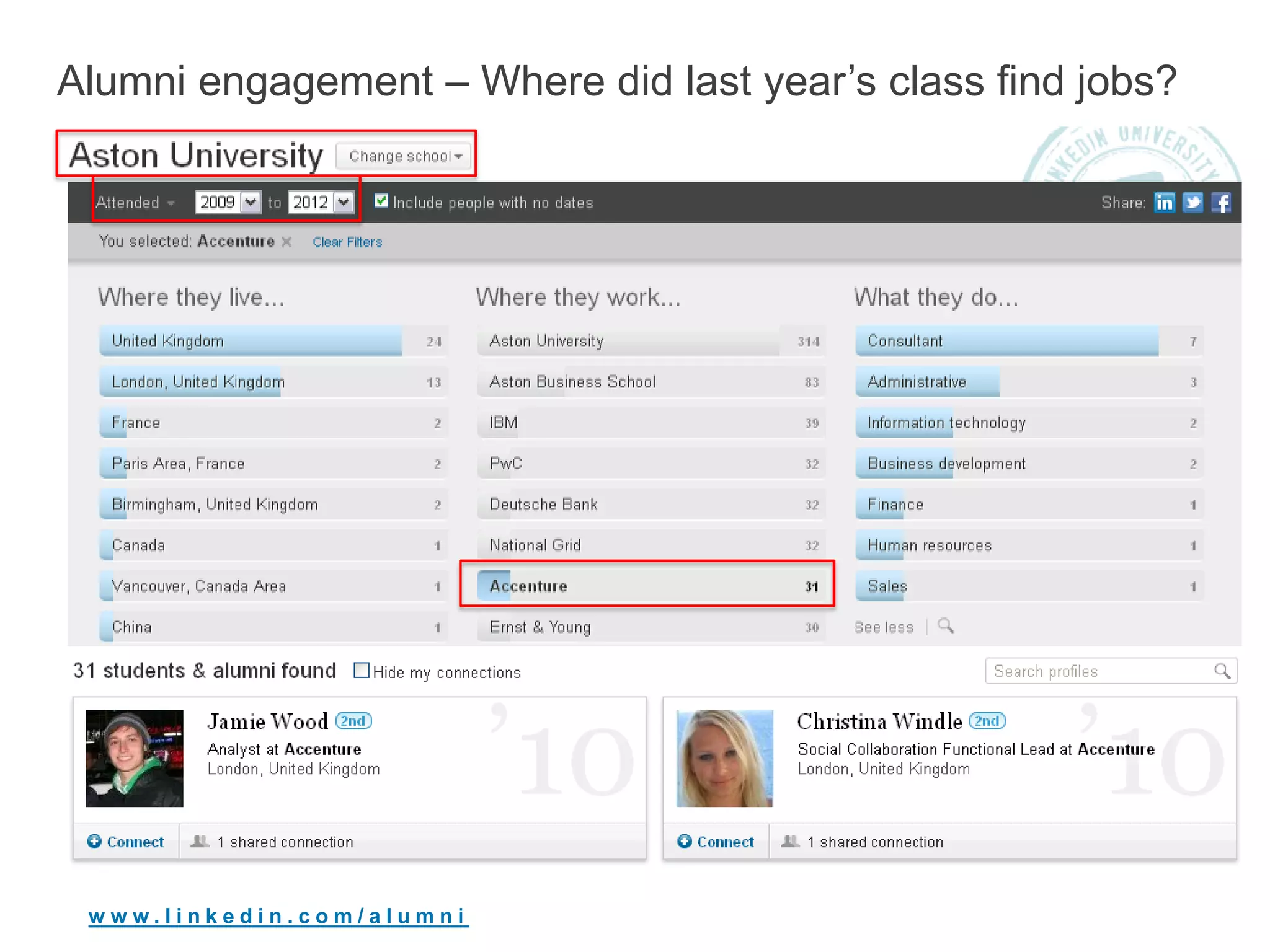Click 2nd degree badge for Christina Windle
The width and height of the screenshot is (1270, 952).
pos(987,721)
